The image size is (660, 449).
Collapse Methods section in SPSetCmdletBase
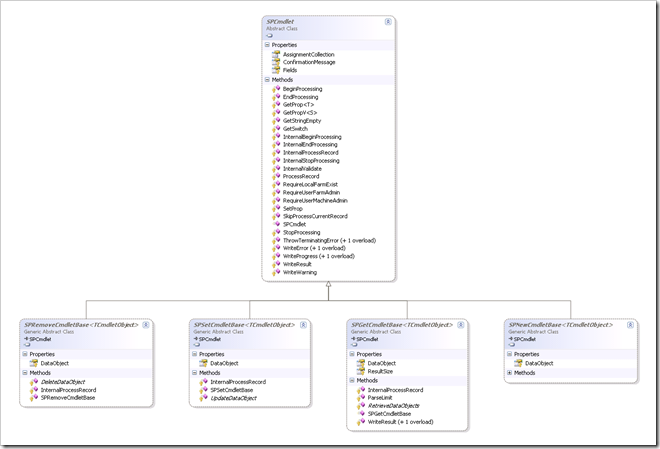point(194,373)
